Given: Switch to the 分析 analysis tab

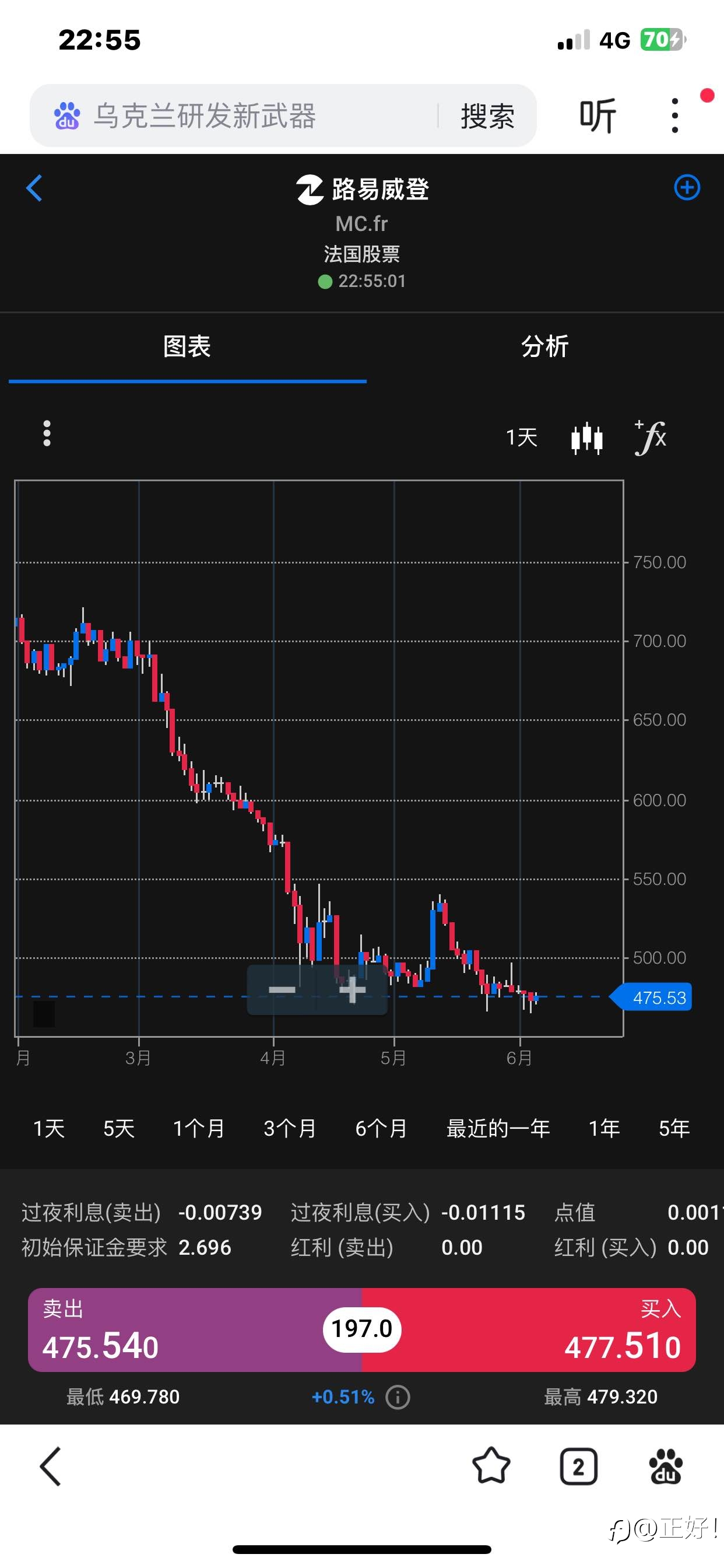Looking at the screenshot, I should click(x=544, y=346).
